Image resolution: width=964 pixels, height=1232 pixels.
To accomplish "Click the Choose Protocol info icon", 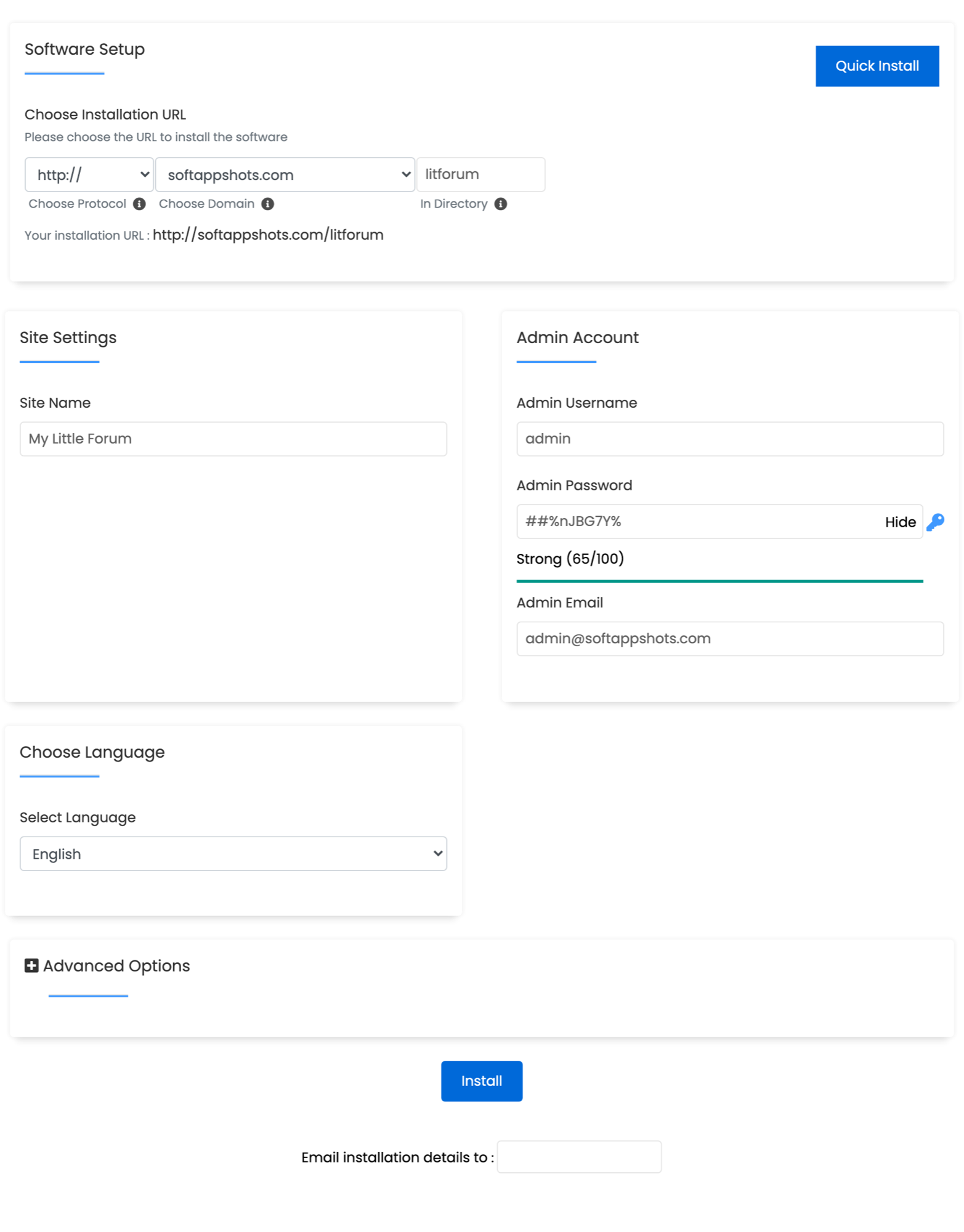I will pyautogui.click(x=139, y=204).
